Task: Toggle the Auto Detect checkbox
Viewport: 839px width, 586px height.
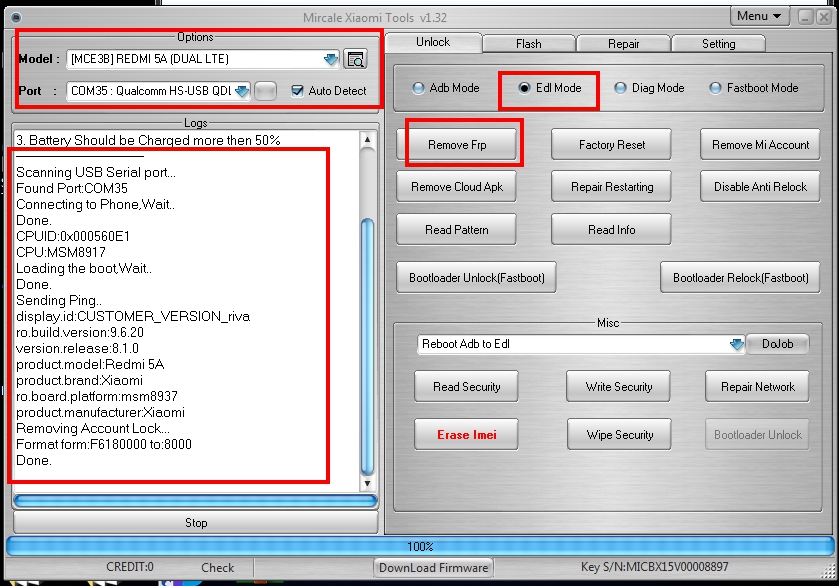Action: point(297,90)
